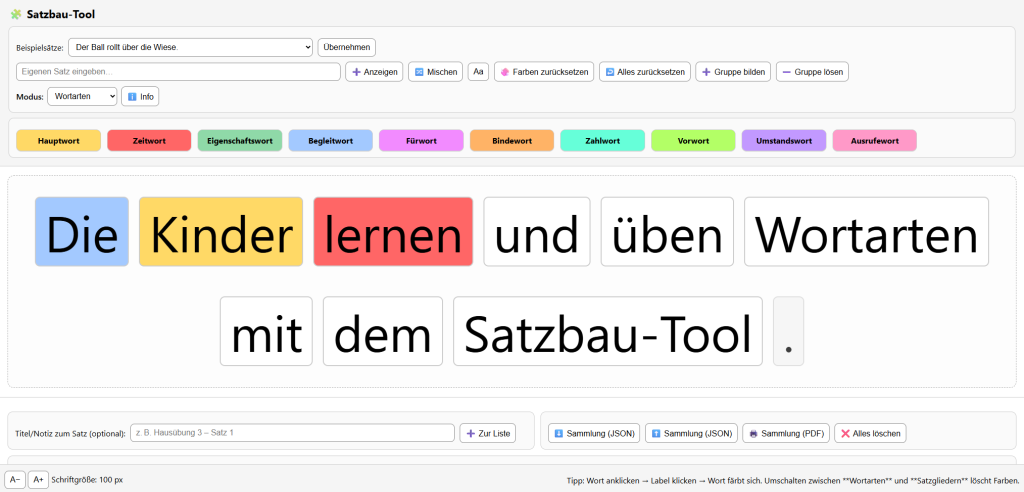This screenshot has width=1024, height=492.
Task: Shuffle words with the Mischen button
Action: (x=435, y=72)
